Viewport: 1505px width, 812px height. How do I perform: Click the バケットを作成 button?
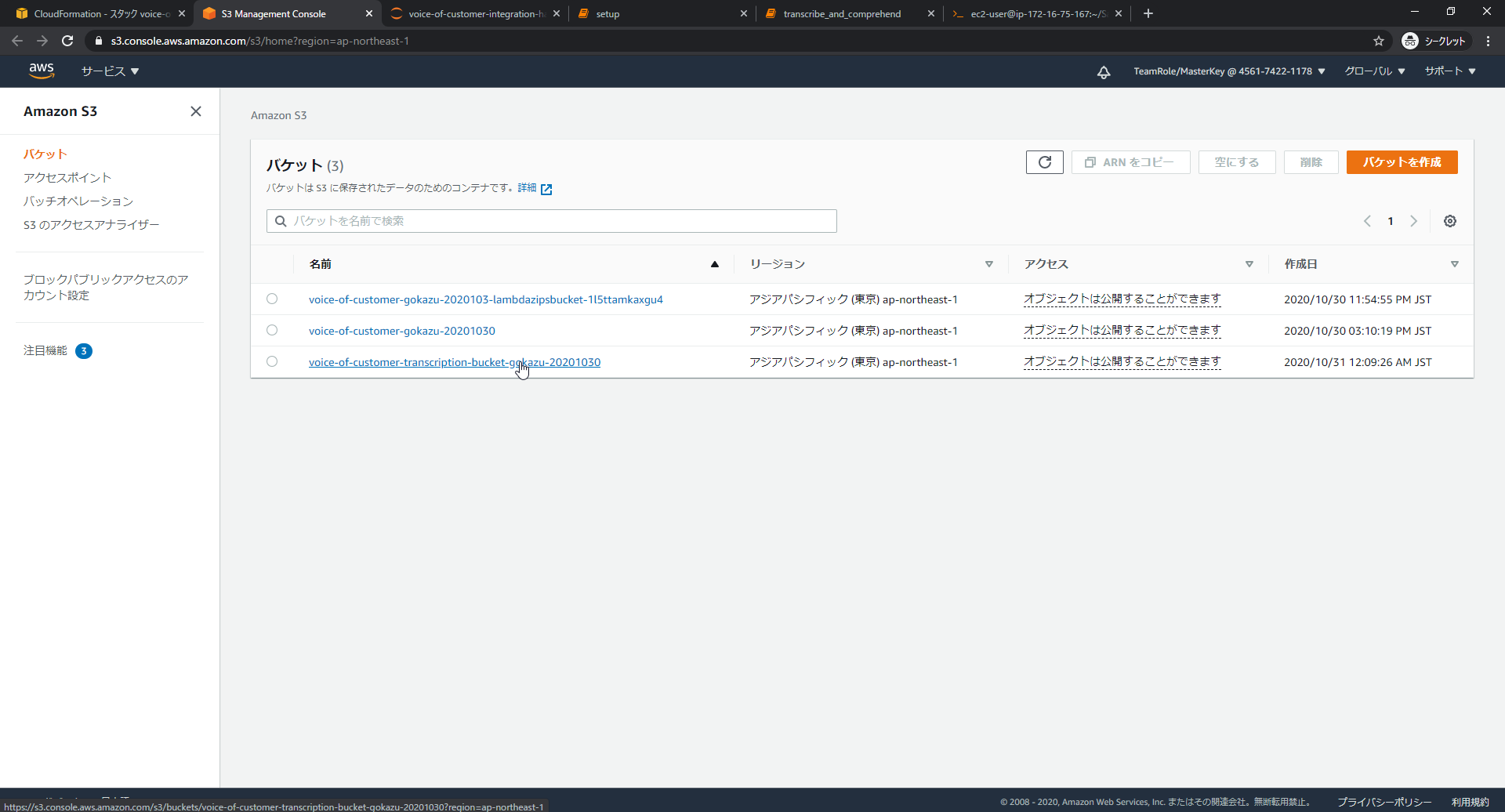pyautogui.click(x=1402, y=162)
